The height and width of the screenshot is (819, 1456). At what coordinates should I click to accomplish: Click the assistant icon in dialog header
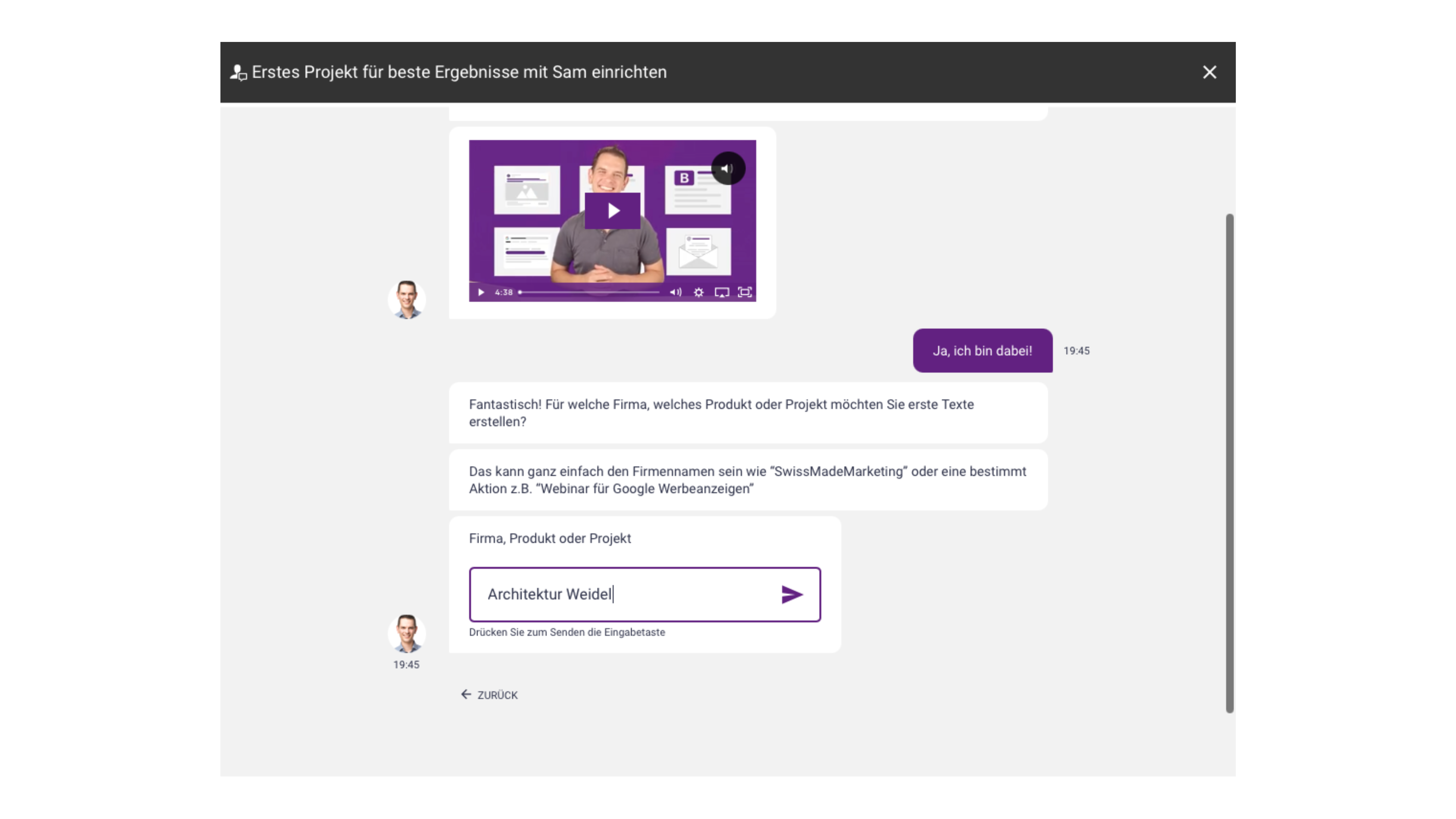pos(238,72)
